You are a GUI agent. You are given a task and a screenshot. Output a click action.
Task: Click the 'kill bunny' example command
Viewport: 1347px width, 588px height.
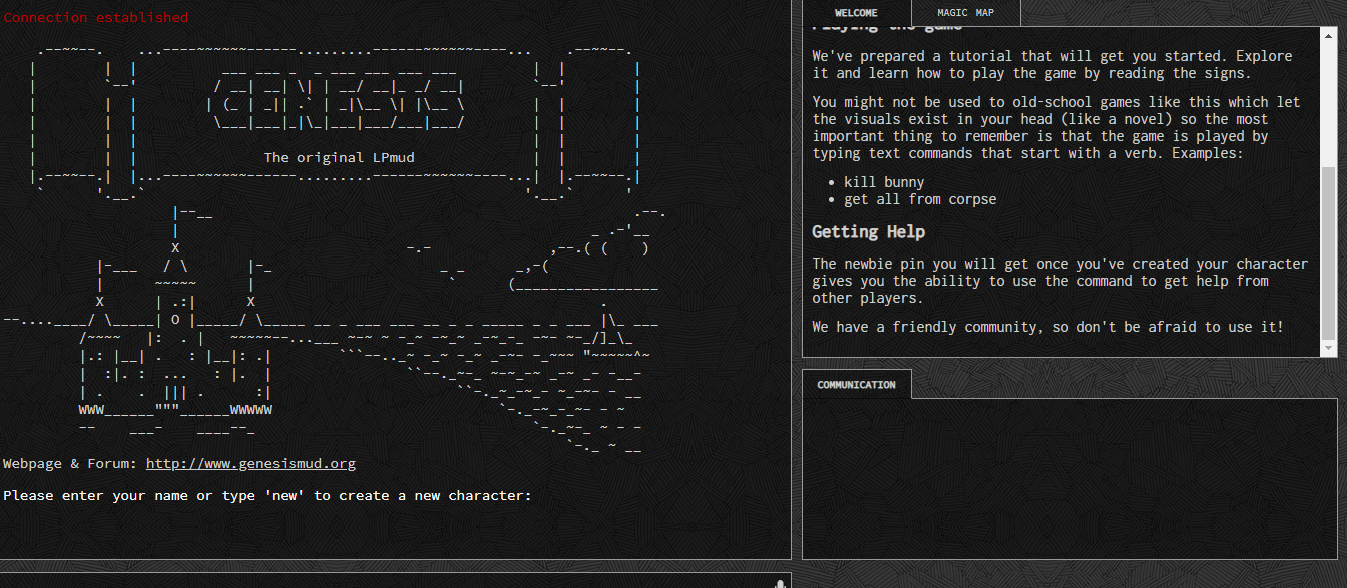coord(884,182)
